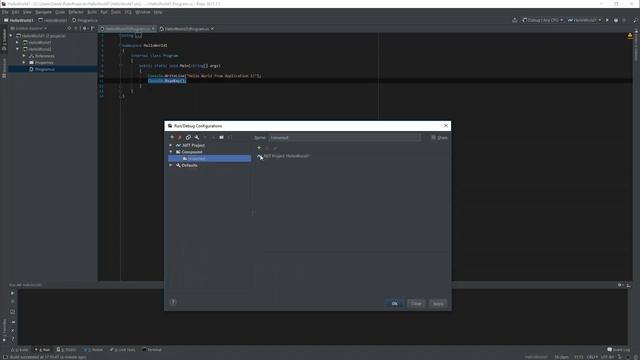This screenshot has width=640, height=360.
Task: Click the Debug bug icon in the main toolbar
Action: point(616,20)
